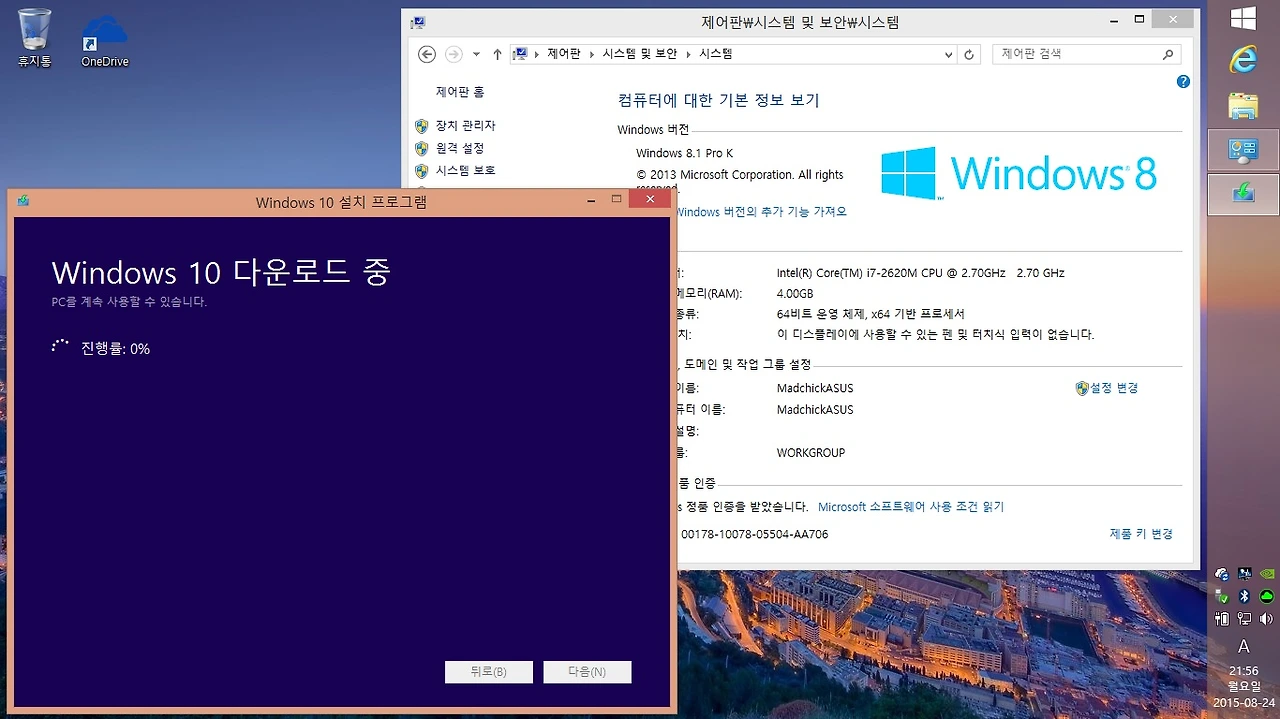Click the blue help question mark icon

click(1183, 82)
